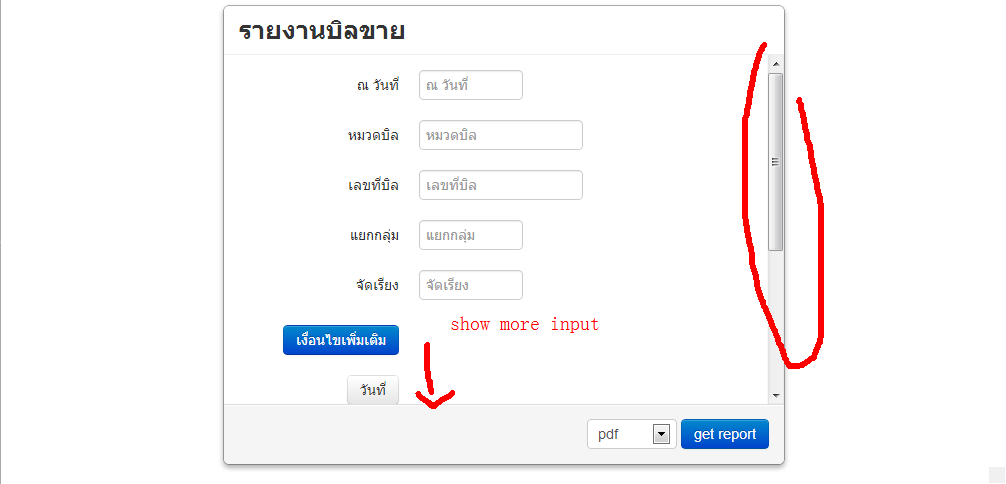Click the วันที่ button below extra conditions
This screenshot has width=1006, height=484.
click(x=373, y=390)
